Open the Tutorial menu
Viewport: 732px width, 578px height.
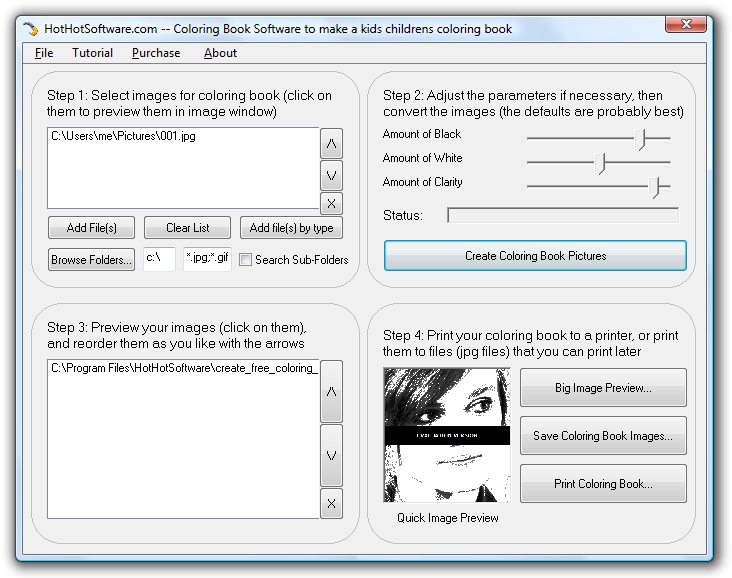click(x=92, y=53)
